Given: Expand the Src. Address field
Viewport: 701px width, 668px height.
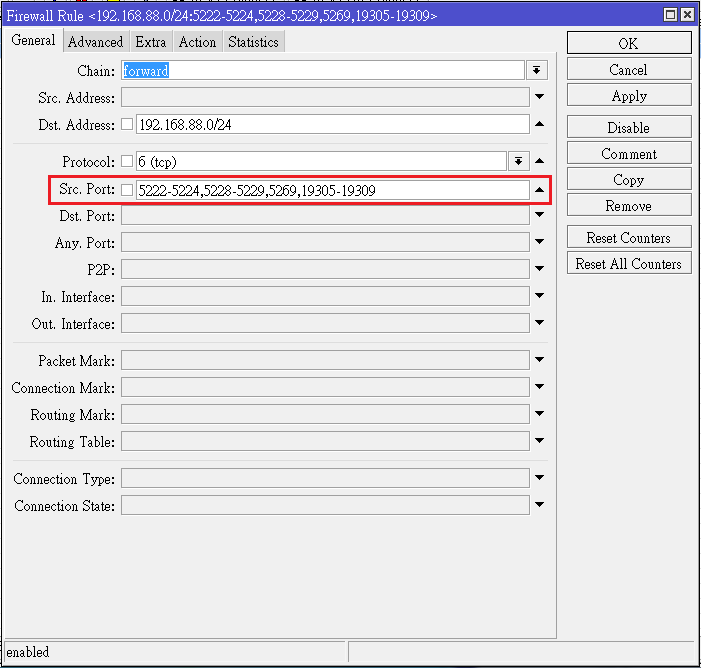Looking at the screenshot, I should pyautogui.click(x=540, y=97).
